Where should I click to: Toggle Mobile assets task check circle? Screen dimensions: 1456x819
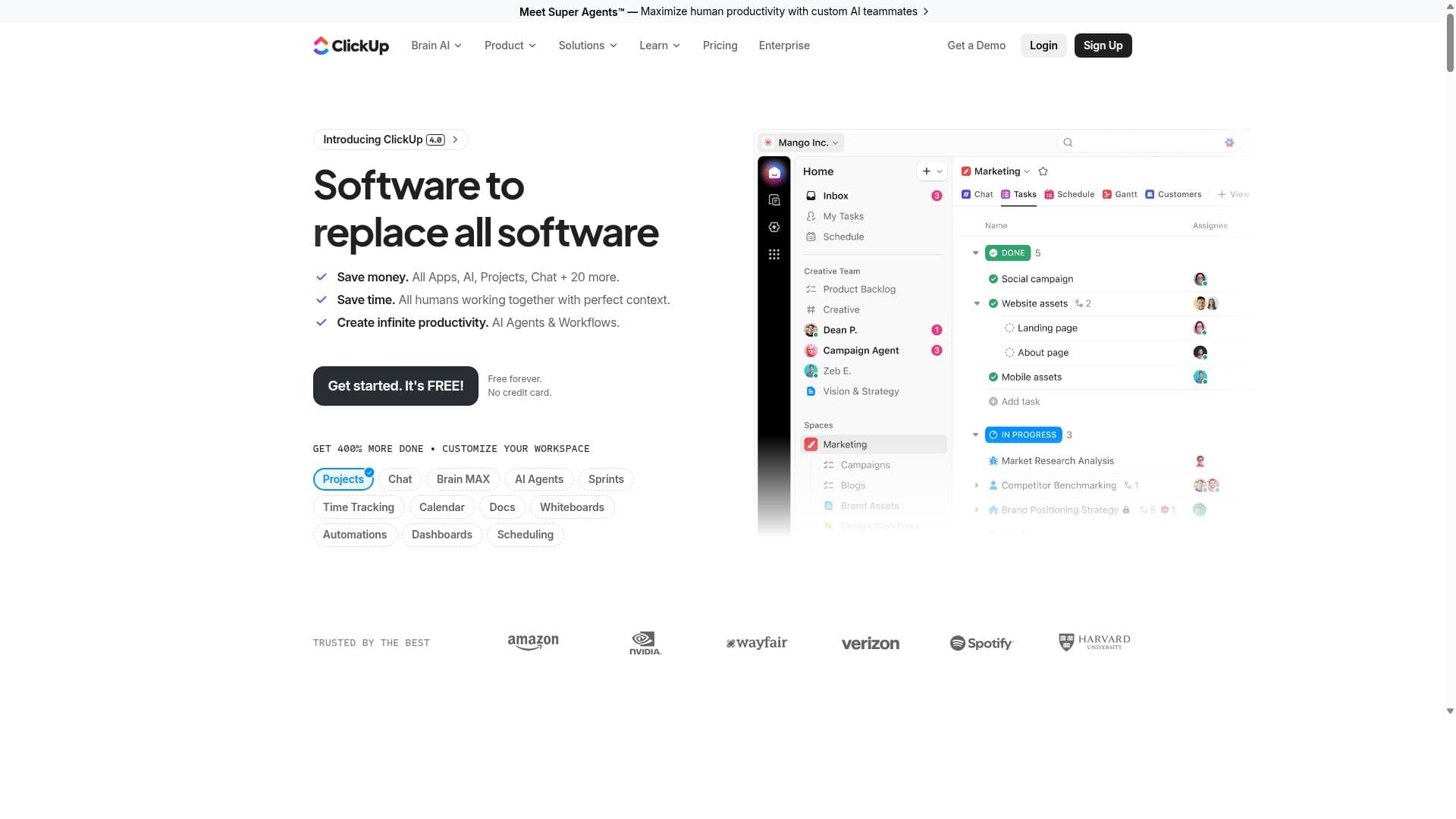[993, 377]
